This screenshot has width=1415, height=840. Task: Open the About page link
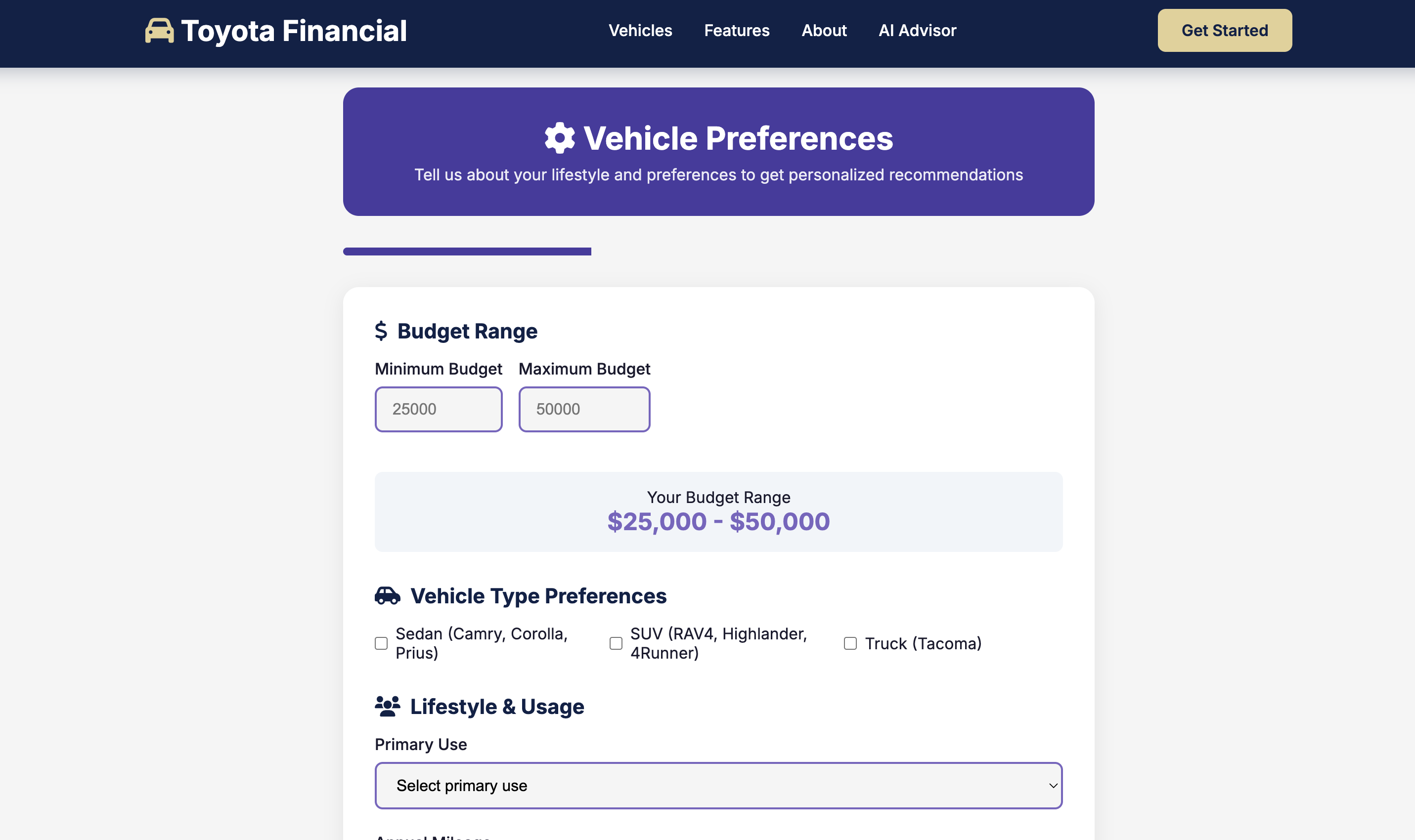[x=824, y=31]
